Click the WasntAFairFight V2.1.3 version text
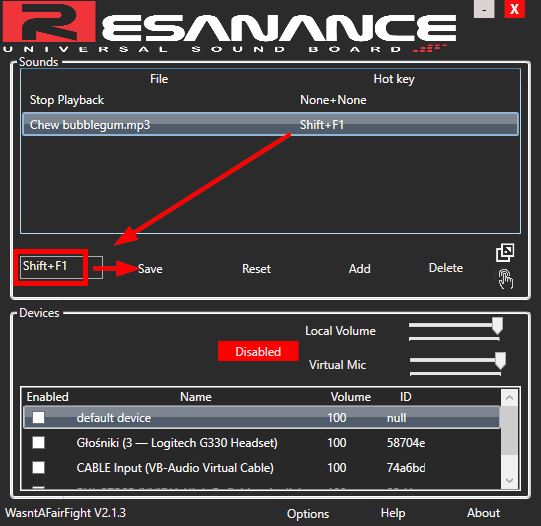 (66, 513)
